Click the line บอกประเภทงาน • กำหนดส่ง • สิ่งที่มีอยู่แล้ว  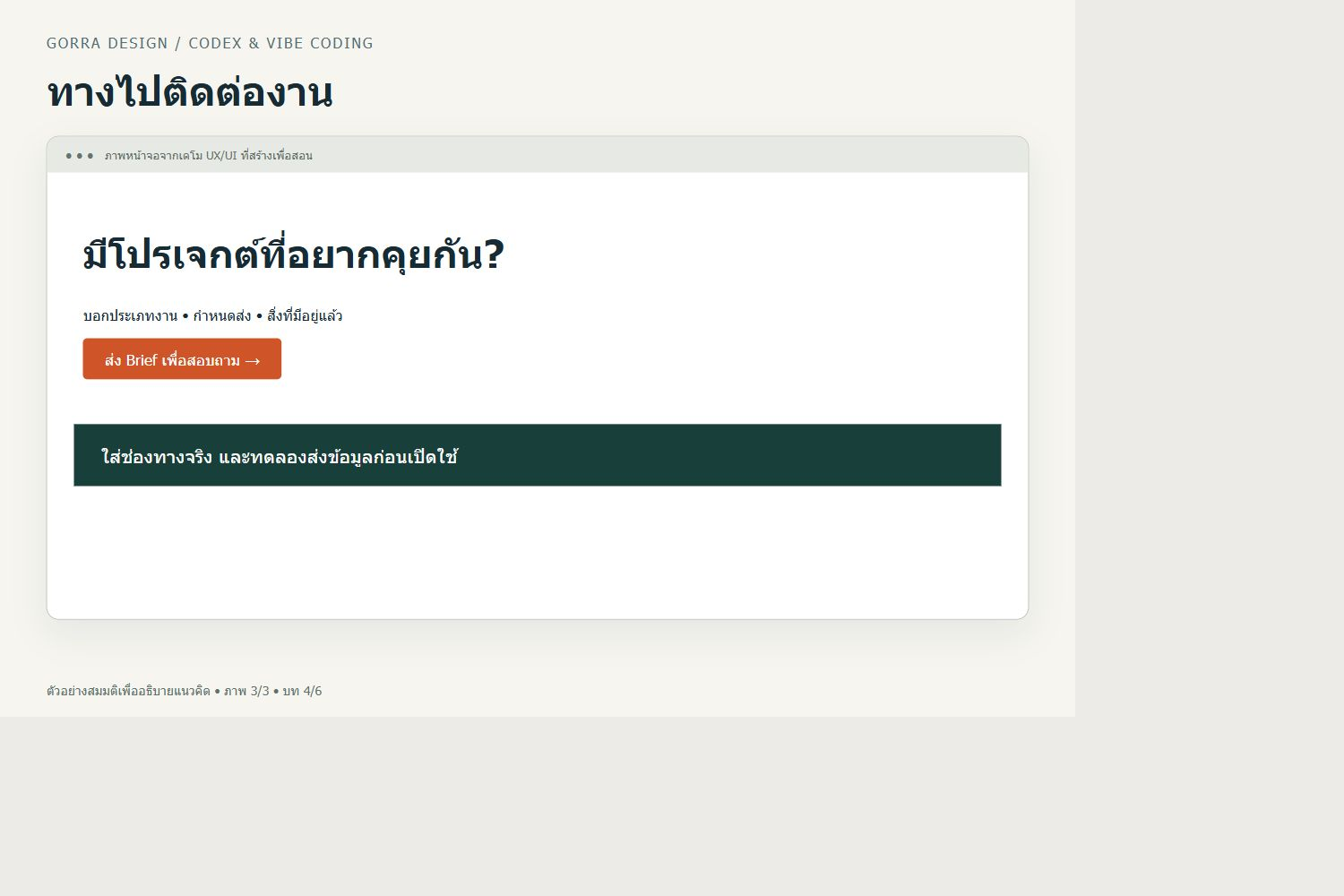213,315
